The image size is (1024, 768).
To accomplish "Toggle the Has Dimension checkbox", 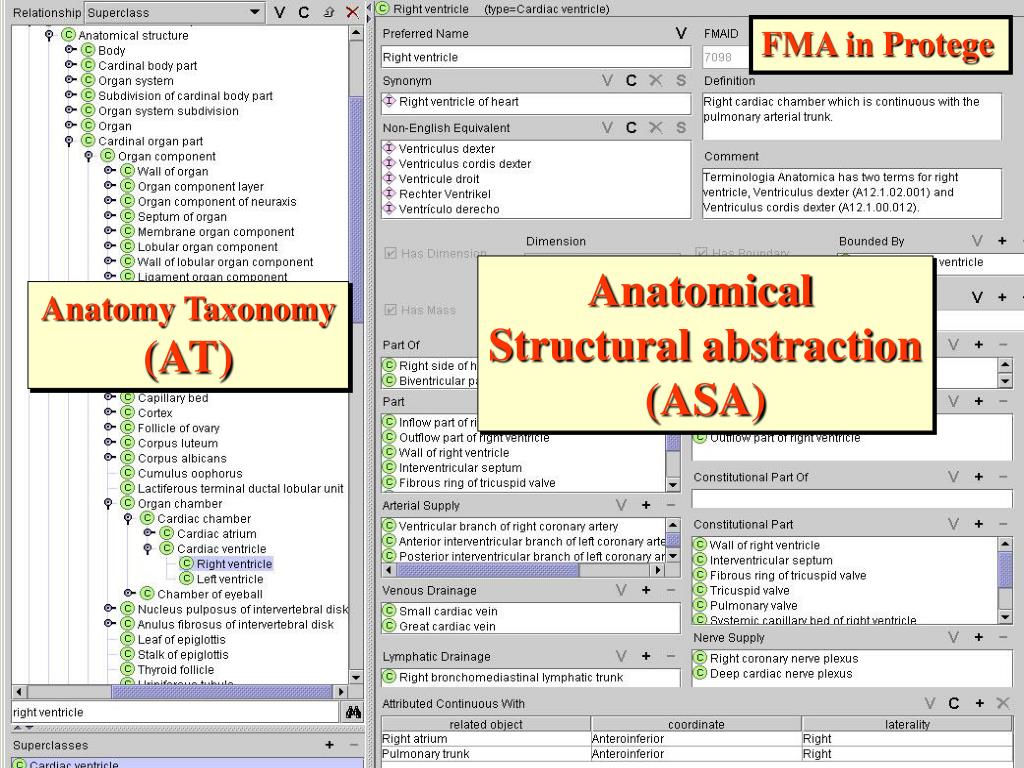I will 391,253.
